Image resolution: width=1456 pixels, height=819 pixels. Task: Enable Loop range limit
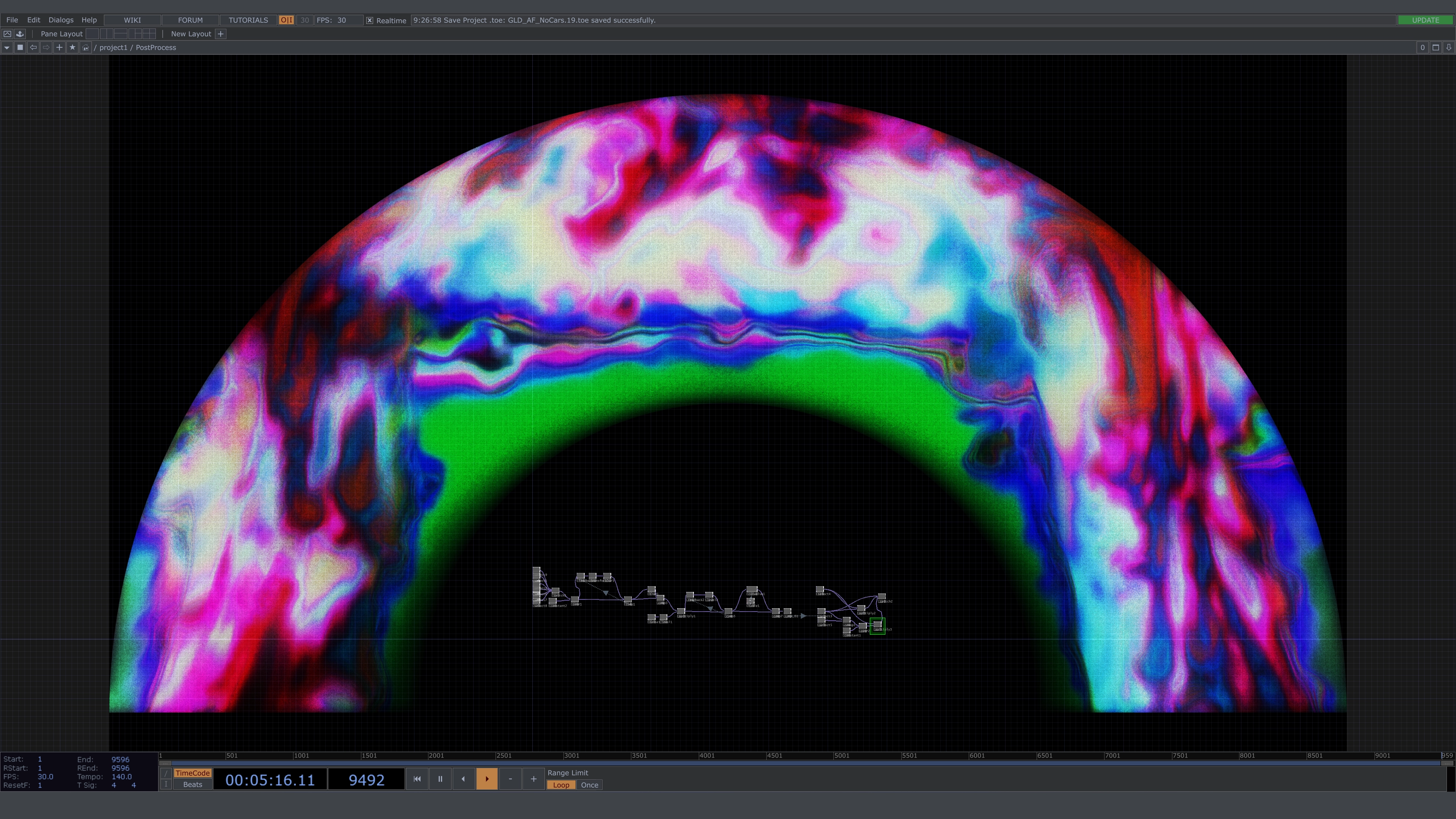click(x=561, y=785)
